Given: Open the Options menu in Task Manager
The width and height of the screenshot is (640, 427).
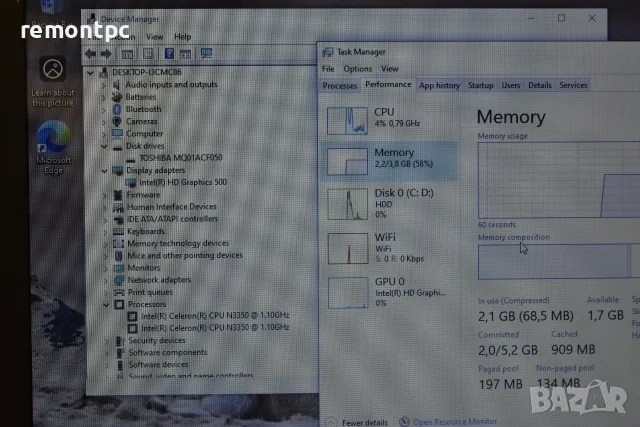Looking at the screenshot, I should [x=358, y=69].
